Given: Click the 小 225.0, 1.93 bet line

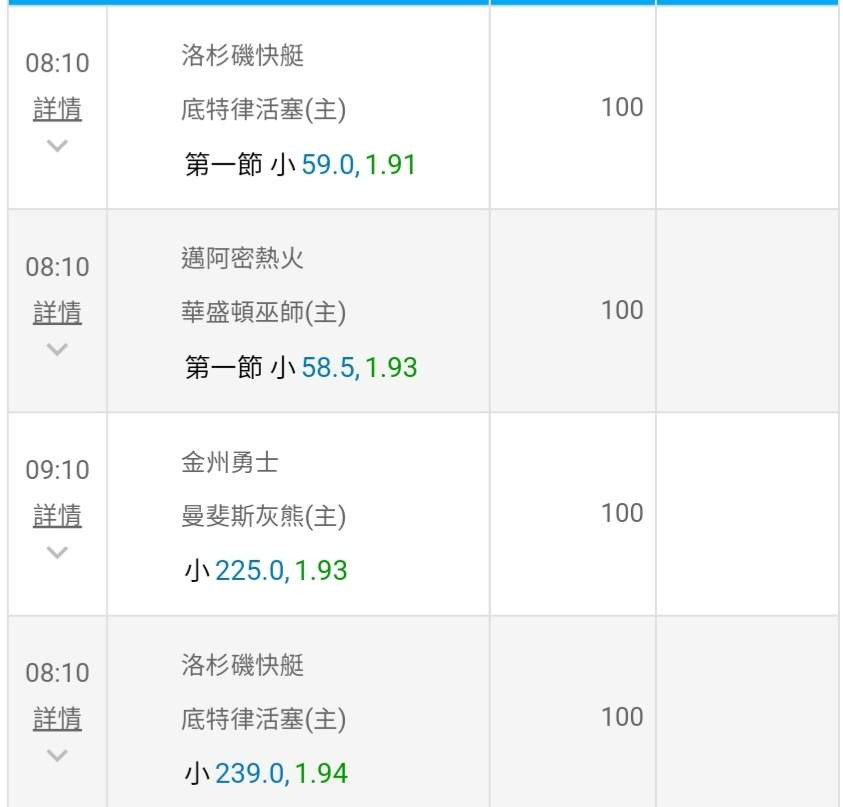Looking at the screenshot, I should coord(265,571).
